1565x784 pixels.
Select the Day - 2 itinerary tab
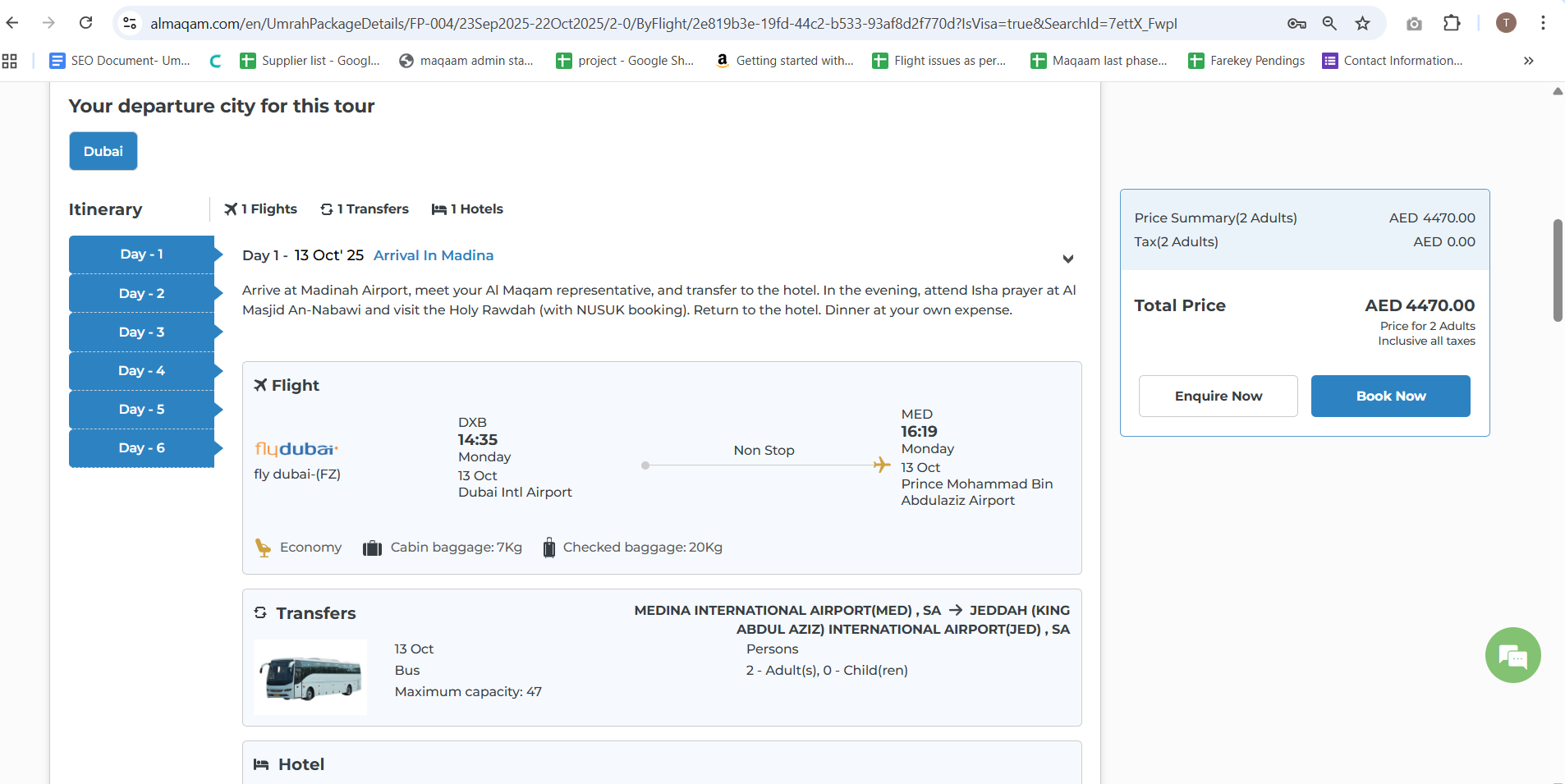(x=141, y=293)
